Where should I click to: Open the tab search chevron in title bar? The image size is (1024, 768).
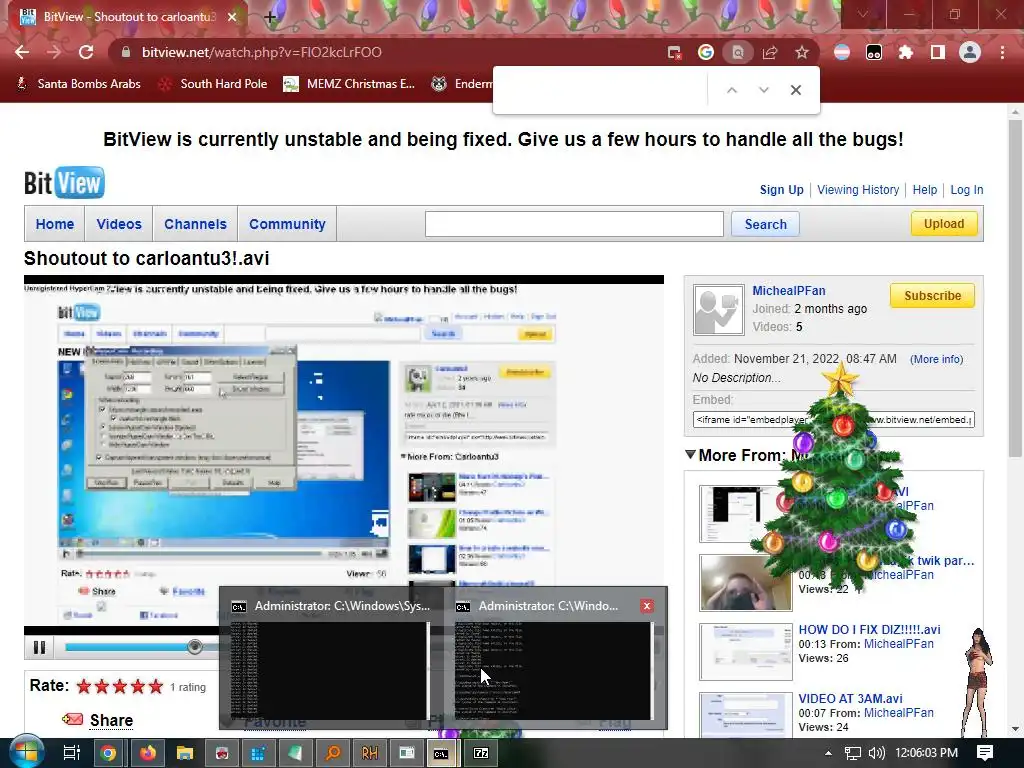pyautogui.click(x=863, y=14)
